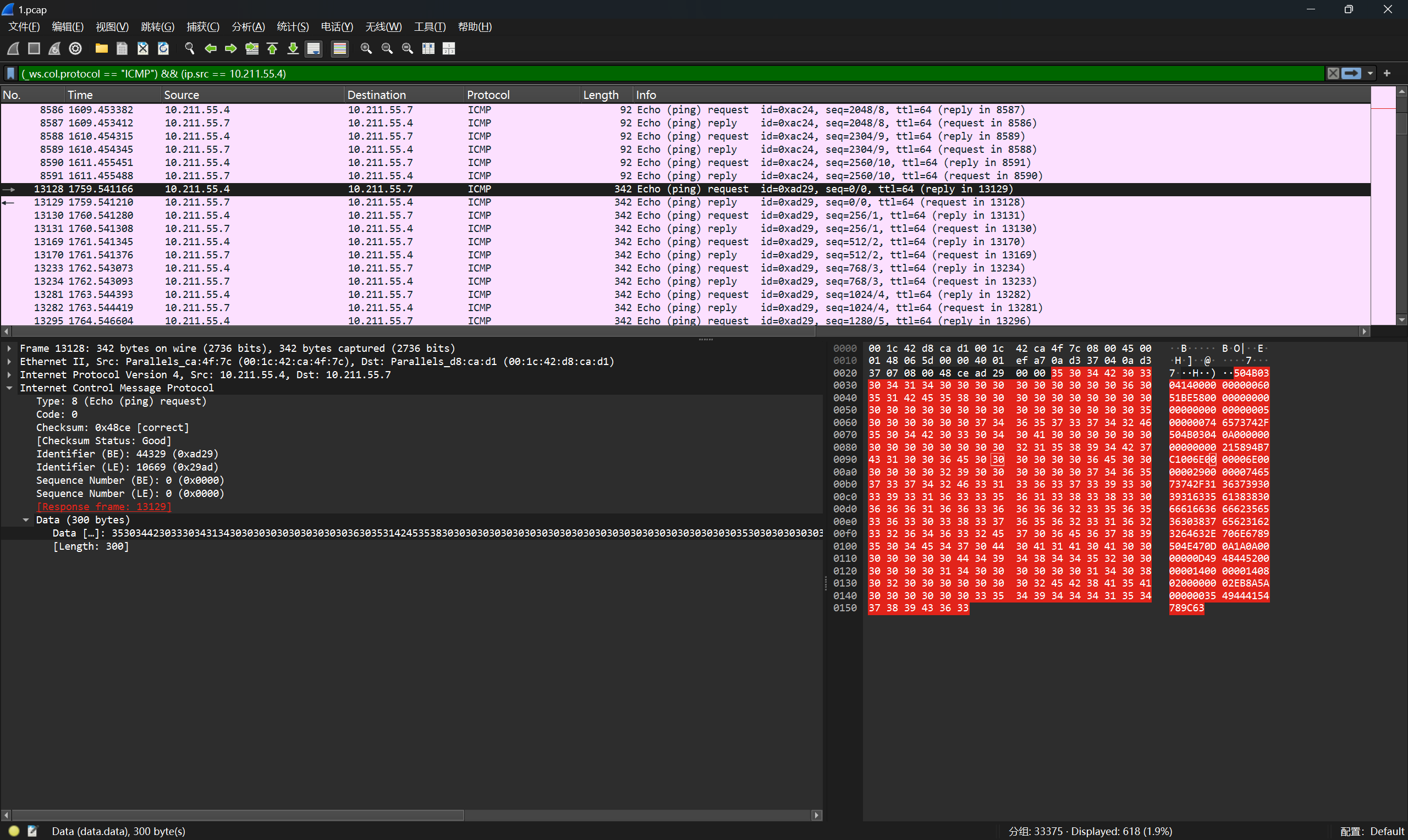Image resolution: width=1408 pixels, height=840 pixels.
Task: Expand Internet Protocol Version 4 node
Action: [9, 375]
